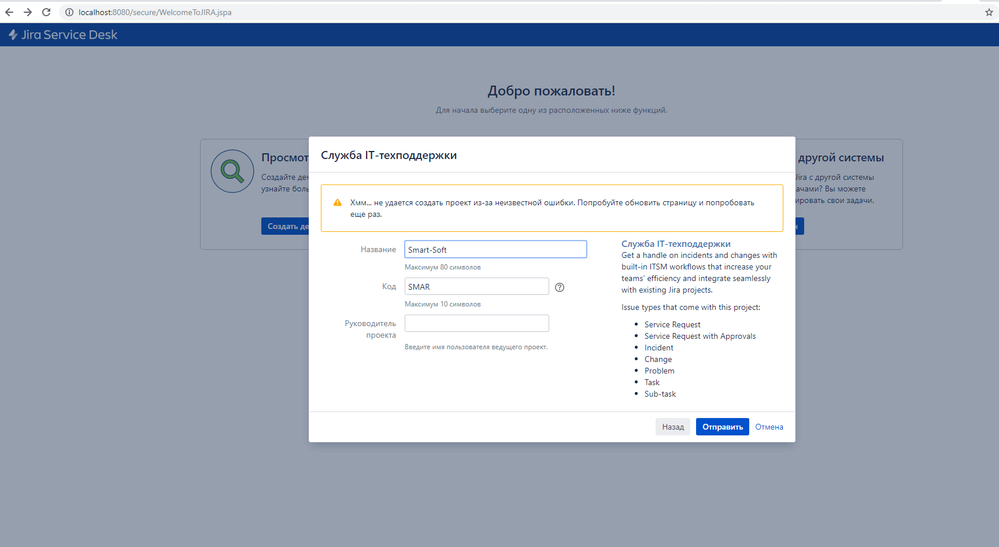Click the Максимум 10 символов hint
The image size is (999, 547).
coord(443,304)
